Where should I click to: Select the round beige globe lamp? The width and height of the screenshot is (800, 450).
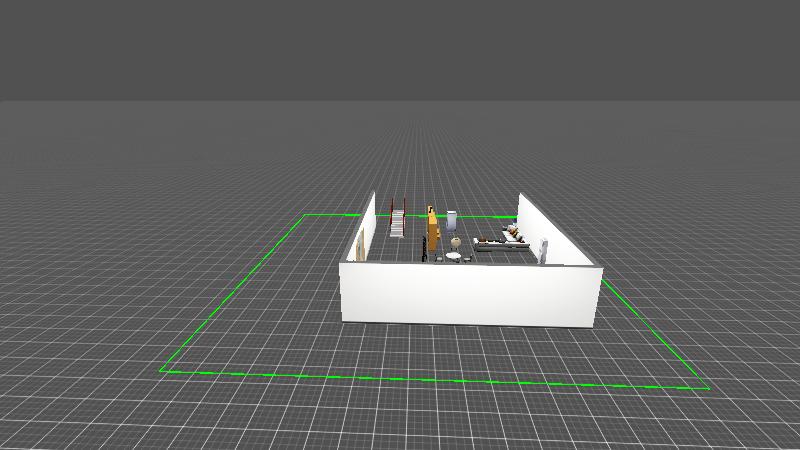[x=456, y=242]
